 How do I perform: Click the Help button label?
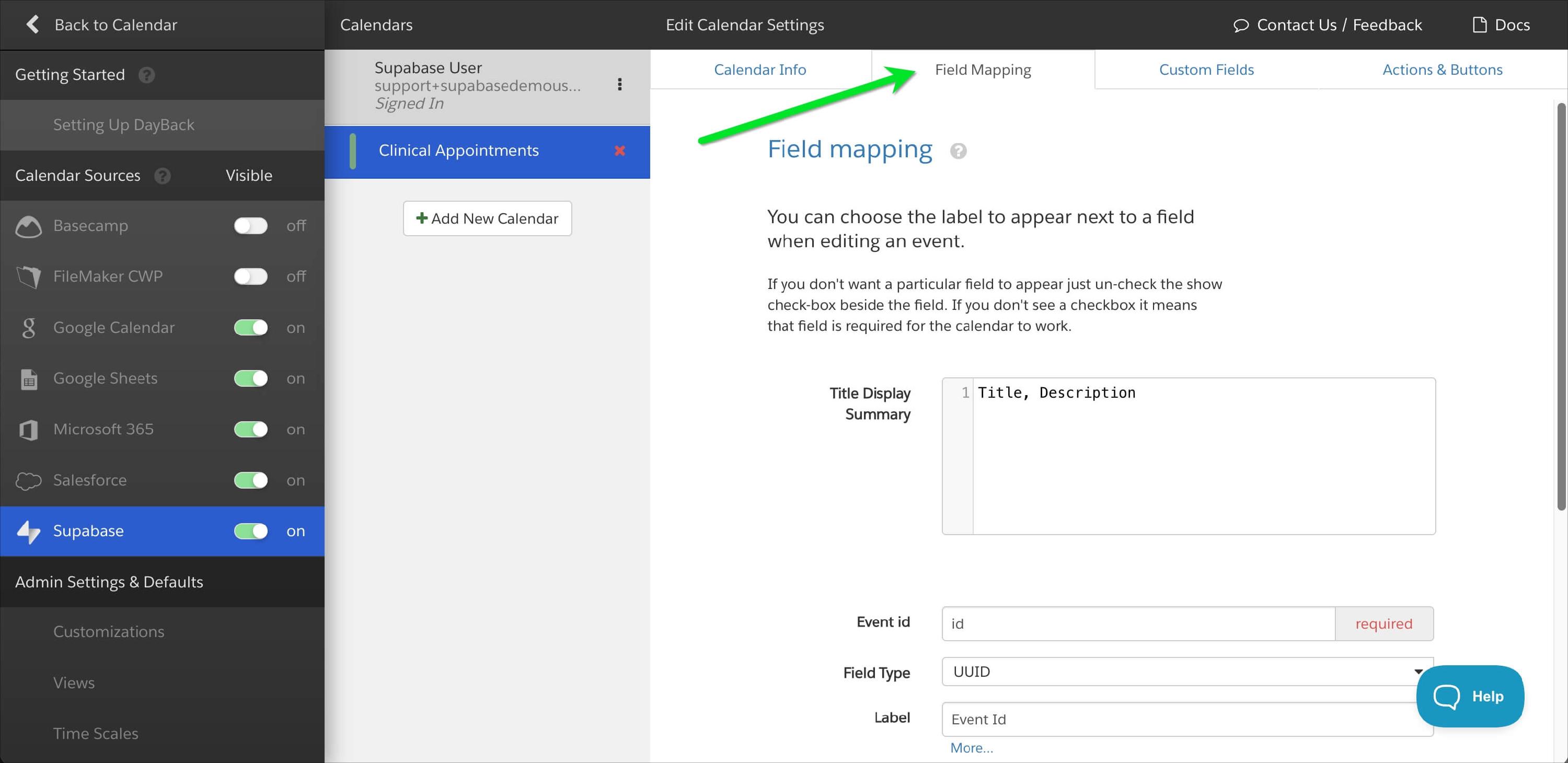click(1487, 696)
